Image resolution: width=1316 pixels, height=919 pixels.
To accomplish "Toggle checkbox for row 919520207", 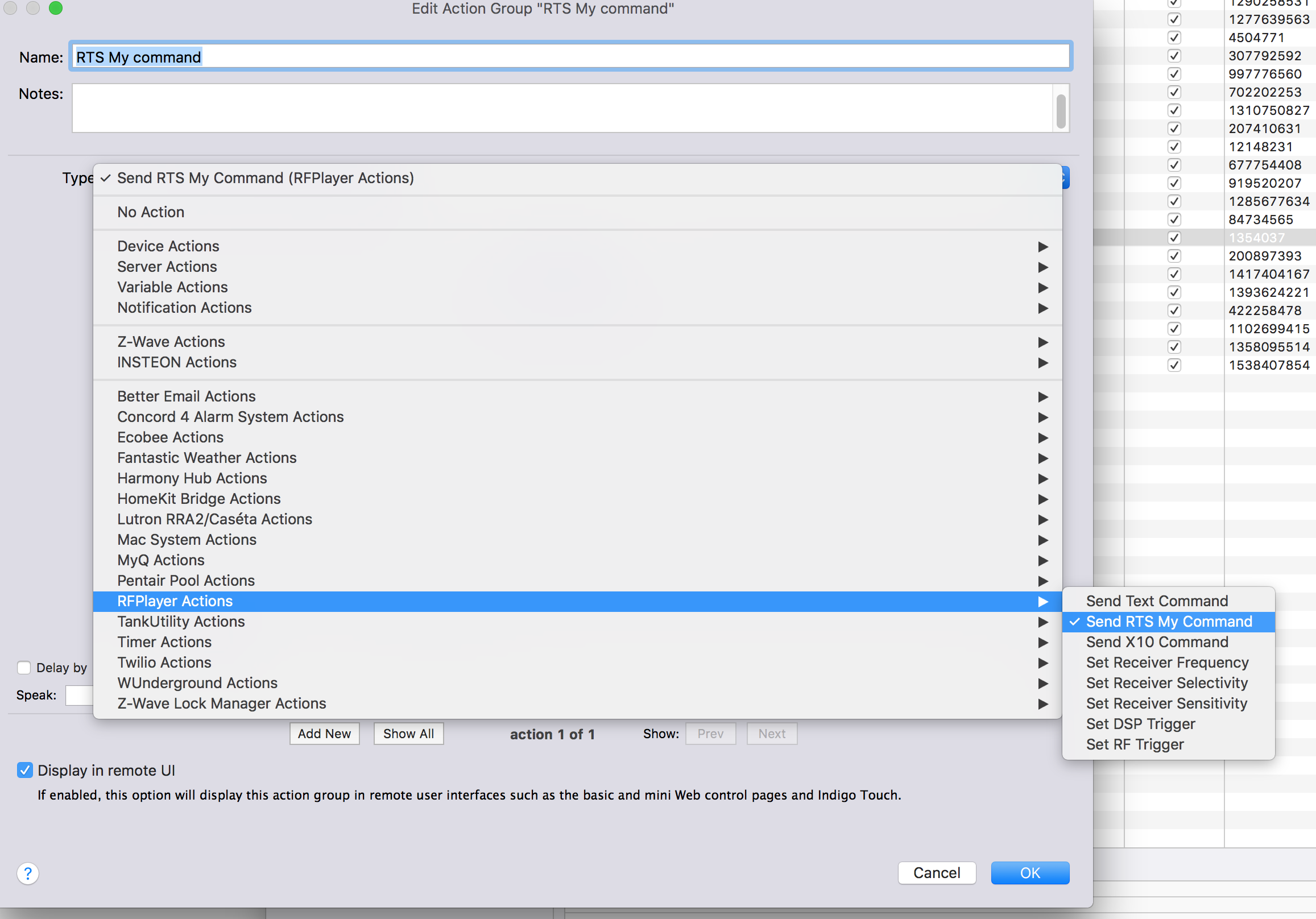I will pos(1174,184).
